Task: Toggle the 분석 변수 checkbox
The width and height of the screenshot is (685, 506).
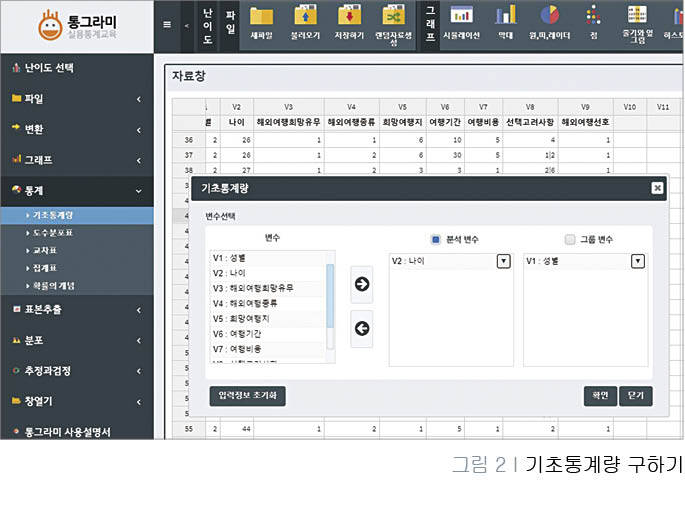Action: pos(436,239)
